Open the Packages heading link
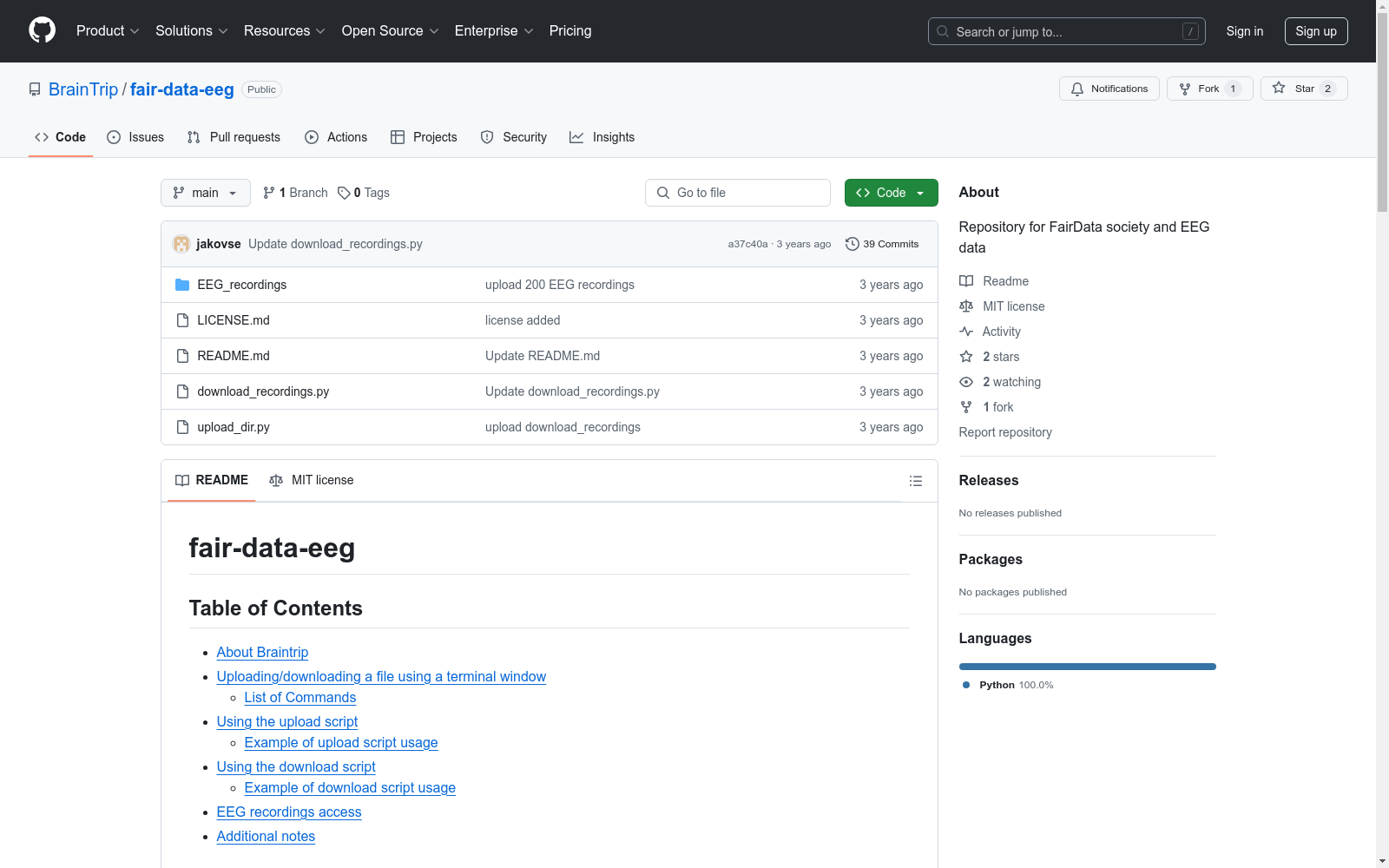The width and height of the screenshot is (1389, 868). click(x=991, y=559)
